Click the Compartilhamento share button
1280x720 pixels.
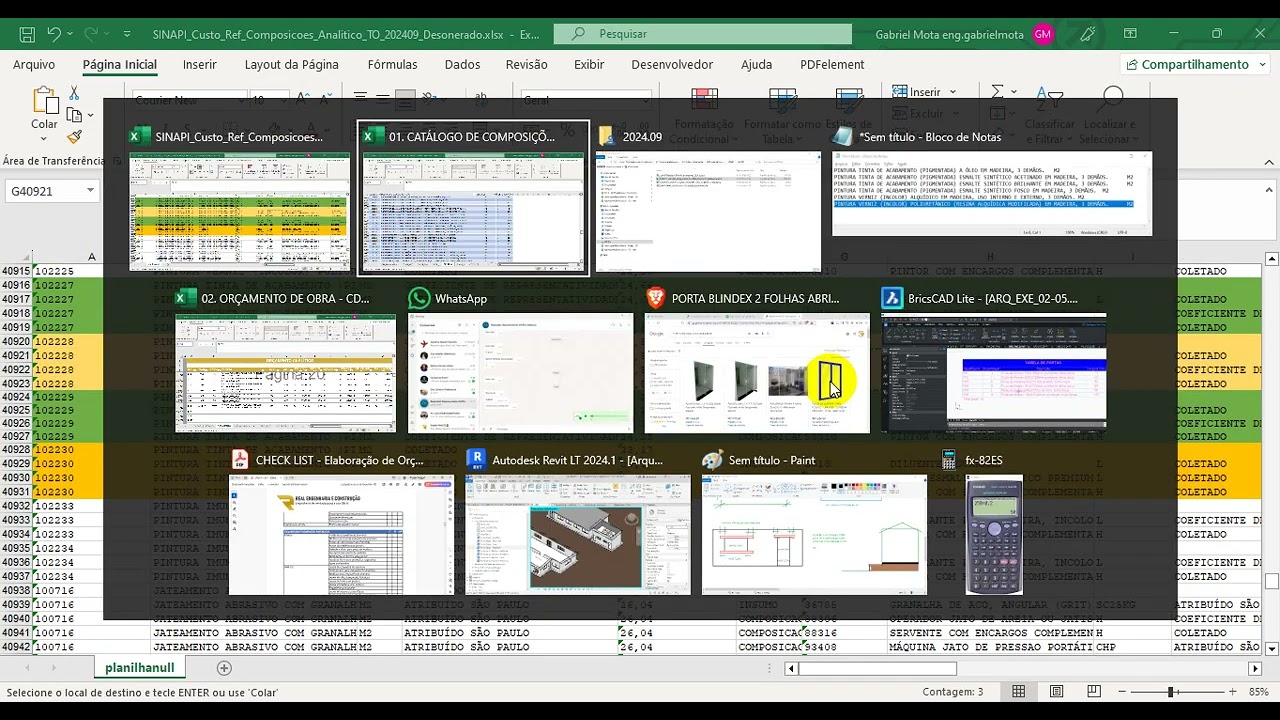click(1189, 64)
